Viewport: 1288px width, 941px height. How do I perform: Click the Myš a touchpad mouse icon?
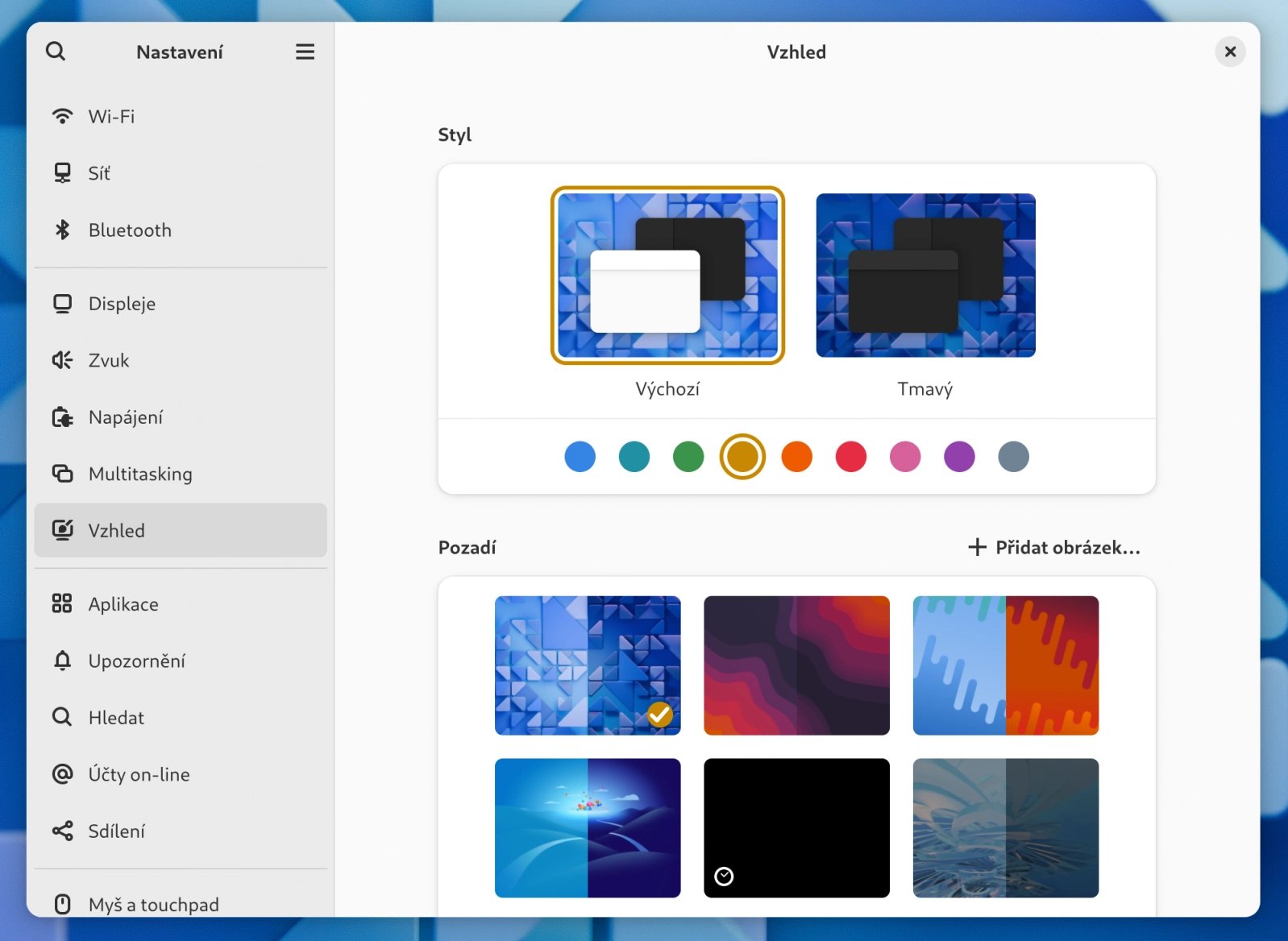(62, 904)
